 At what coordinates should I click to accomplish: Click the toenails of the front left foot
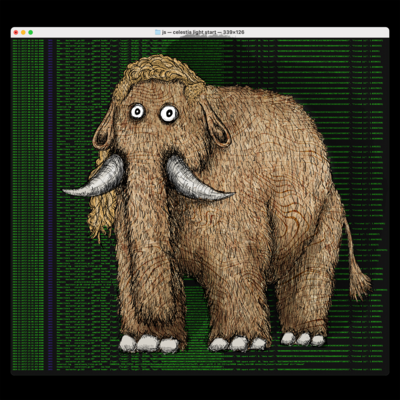(x=150, y=343)
